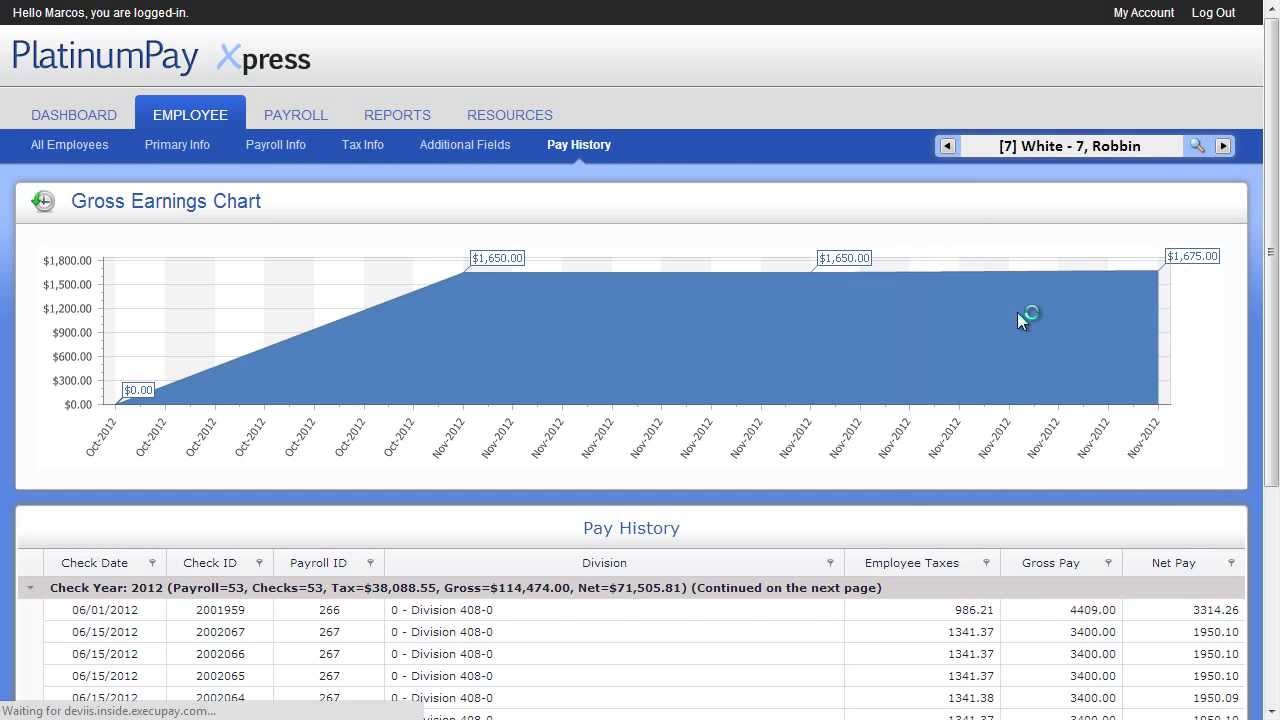Image resolution: width=1280 pixels, height=720 pixels.
Task: Click the Pay History table title
Action: pyautogui.click(x=631, y=528)
